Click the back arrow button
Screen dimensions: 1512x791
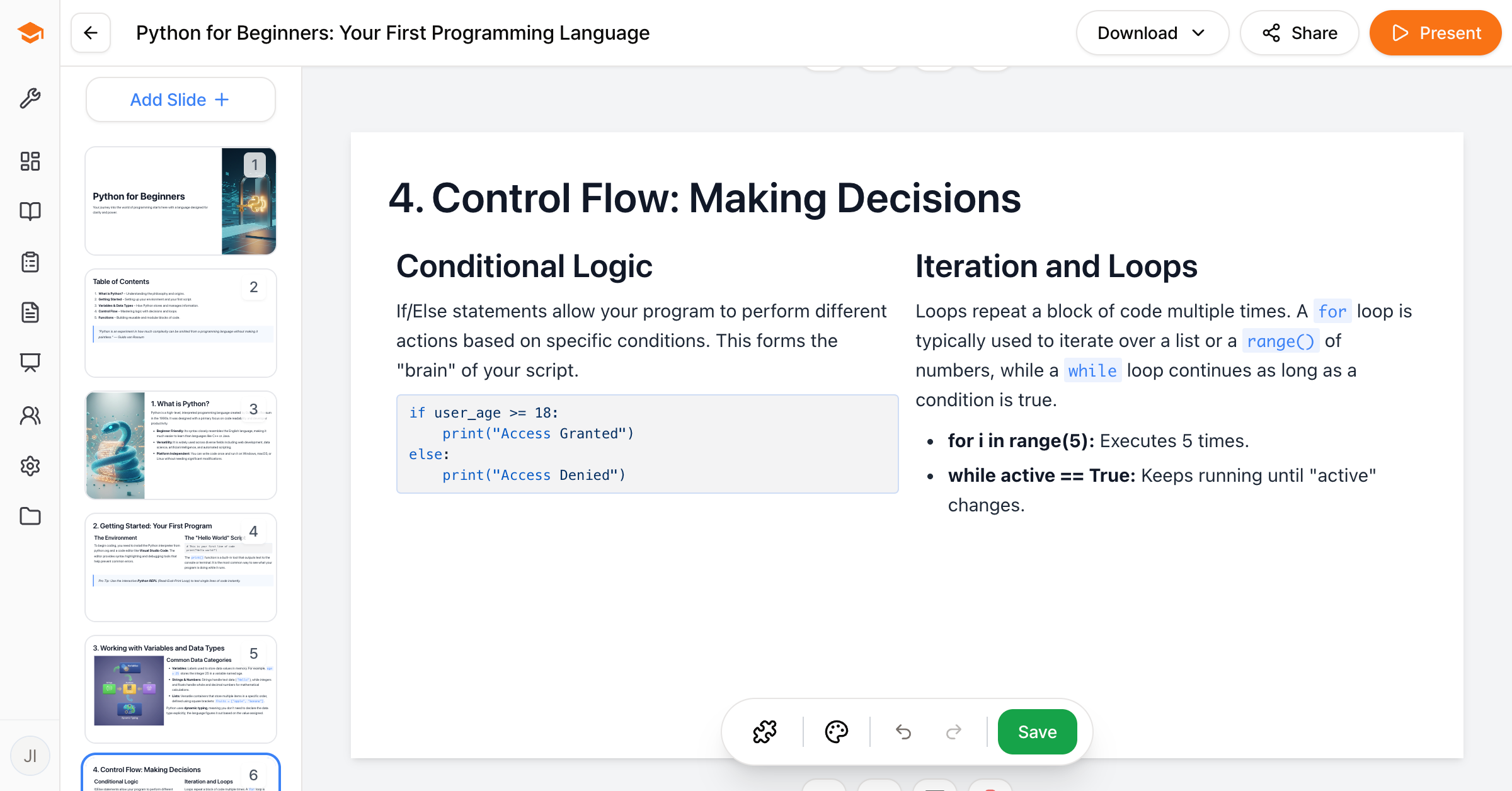[x=91, y=33]
